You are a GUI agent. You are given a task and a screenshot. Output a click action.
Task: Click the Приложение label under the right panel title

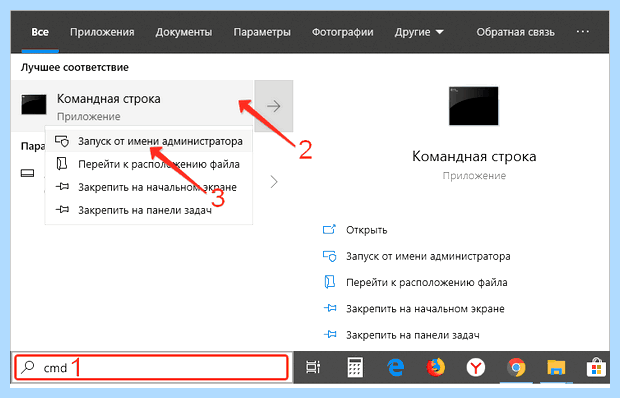(x=474, y=175)
